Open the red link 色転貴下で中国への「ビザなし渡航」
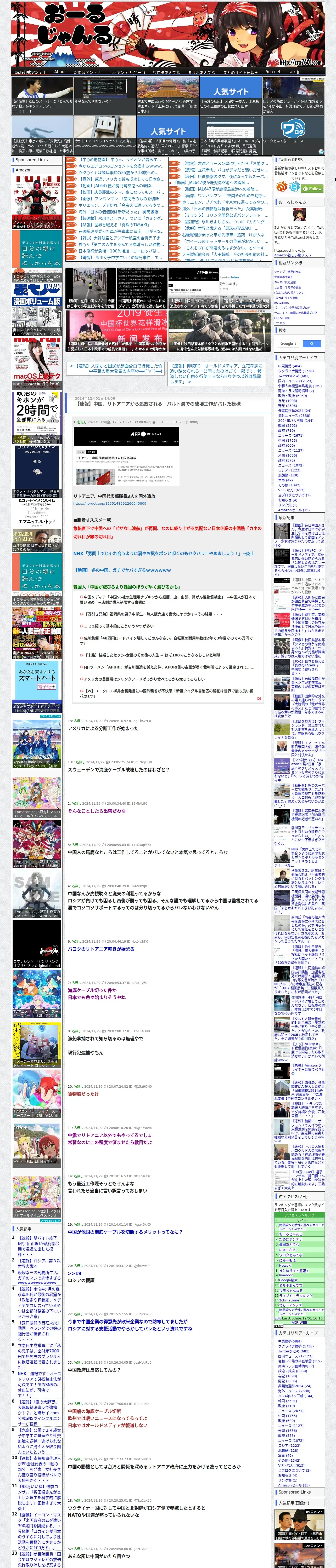 [x=168, y=533]
